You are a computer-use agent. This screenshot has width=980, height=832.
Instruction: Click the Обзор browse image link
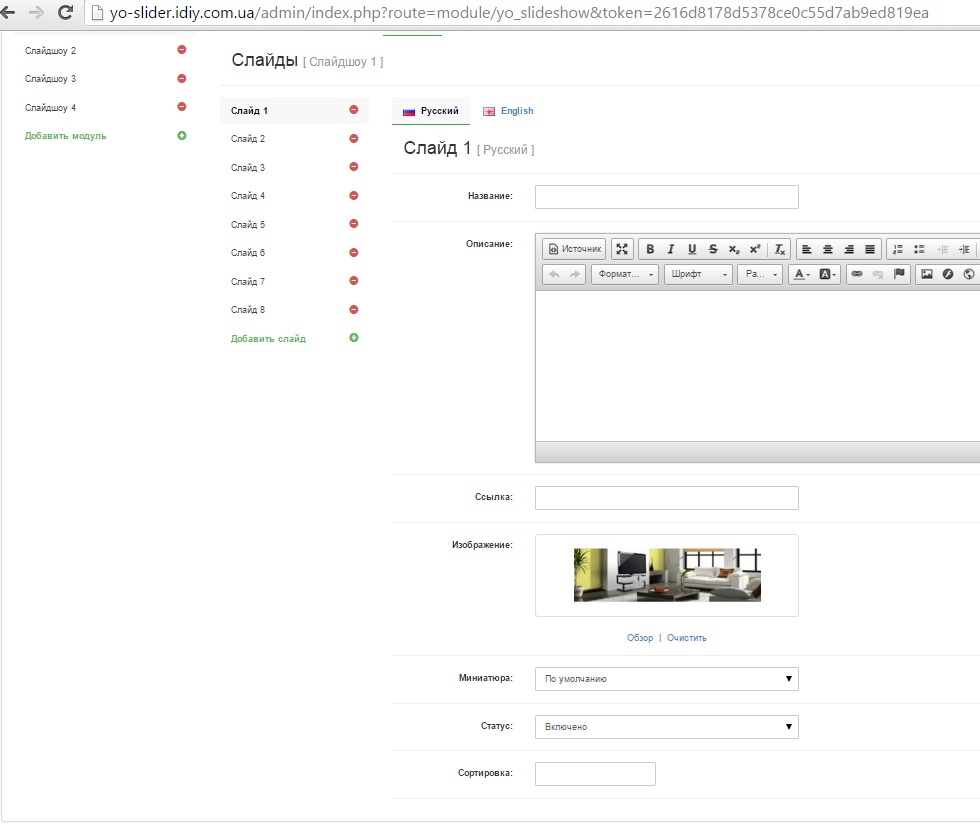pos(640,638)
